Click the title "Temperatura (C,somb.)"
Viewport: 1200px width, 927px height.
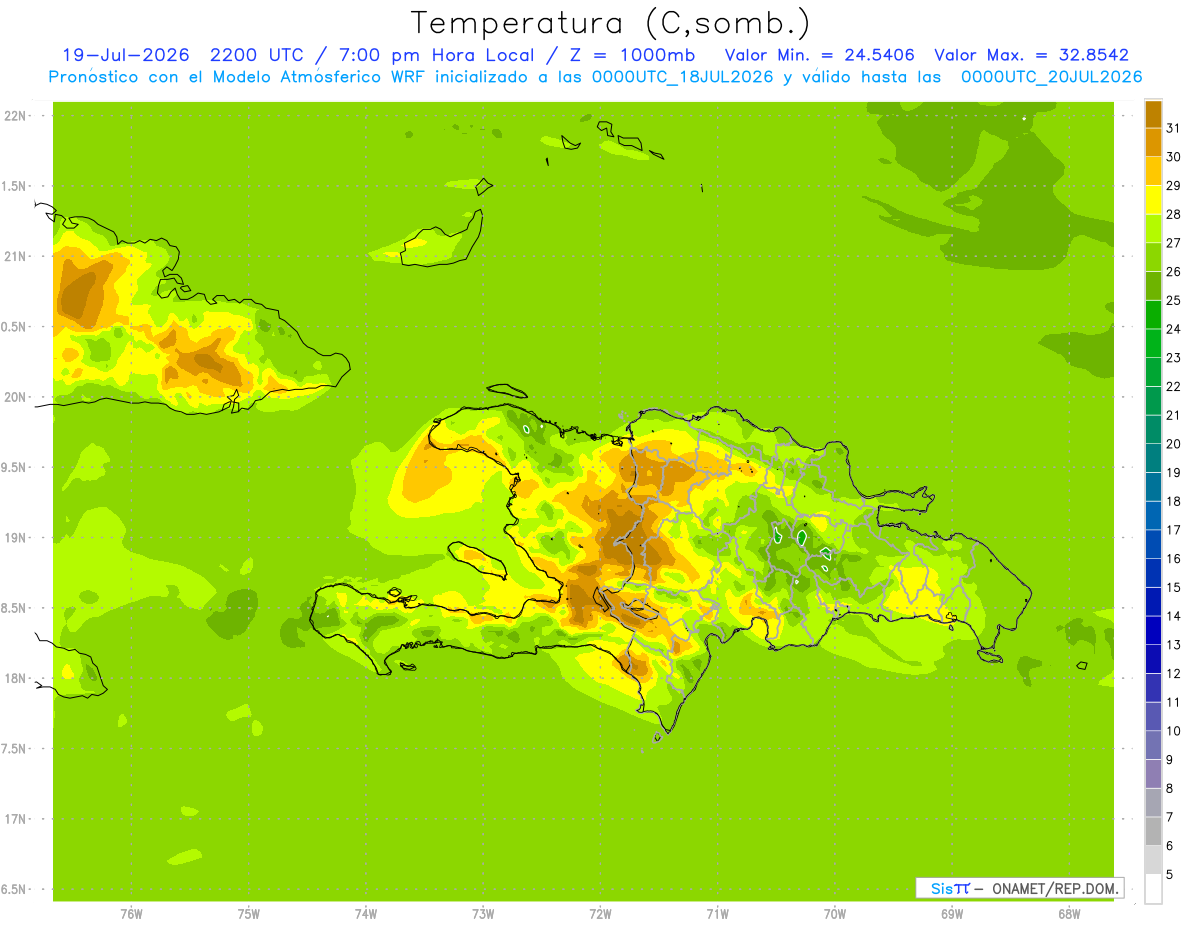[611, 23]
